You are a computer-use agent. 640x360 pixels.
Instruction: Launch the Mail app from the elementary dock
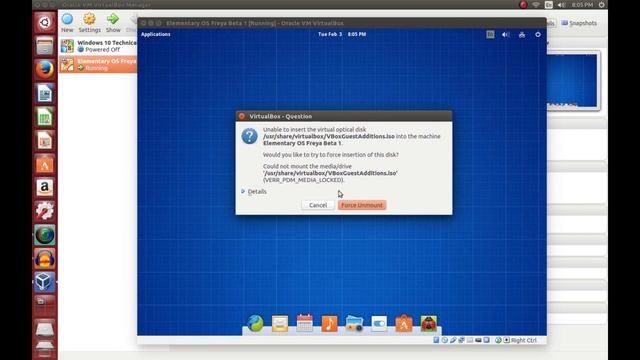coord(280,323)
